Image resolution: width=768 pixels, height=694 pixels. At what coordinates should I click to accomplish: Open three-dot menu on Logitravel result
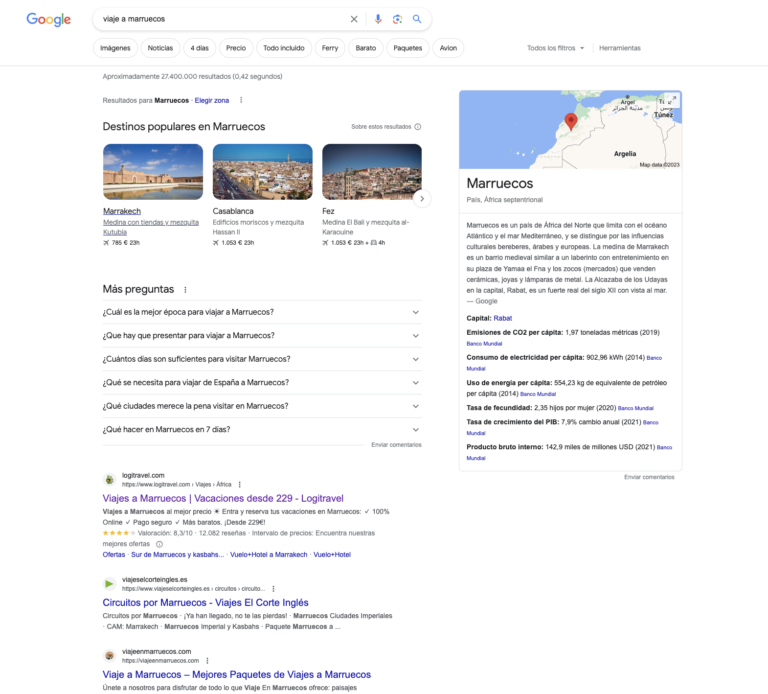[240, 484]
